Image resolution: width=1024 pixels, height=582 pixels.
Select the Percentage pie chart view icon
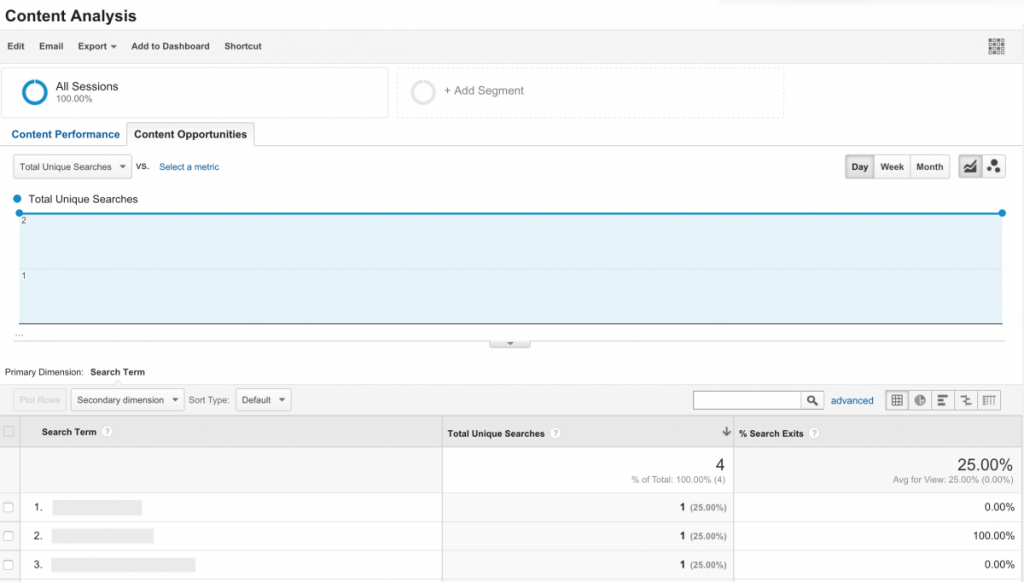(x=920, y=400)
